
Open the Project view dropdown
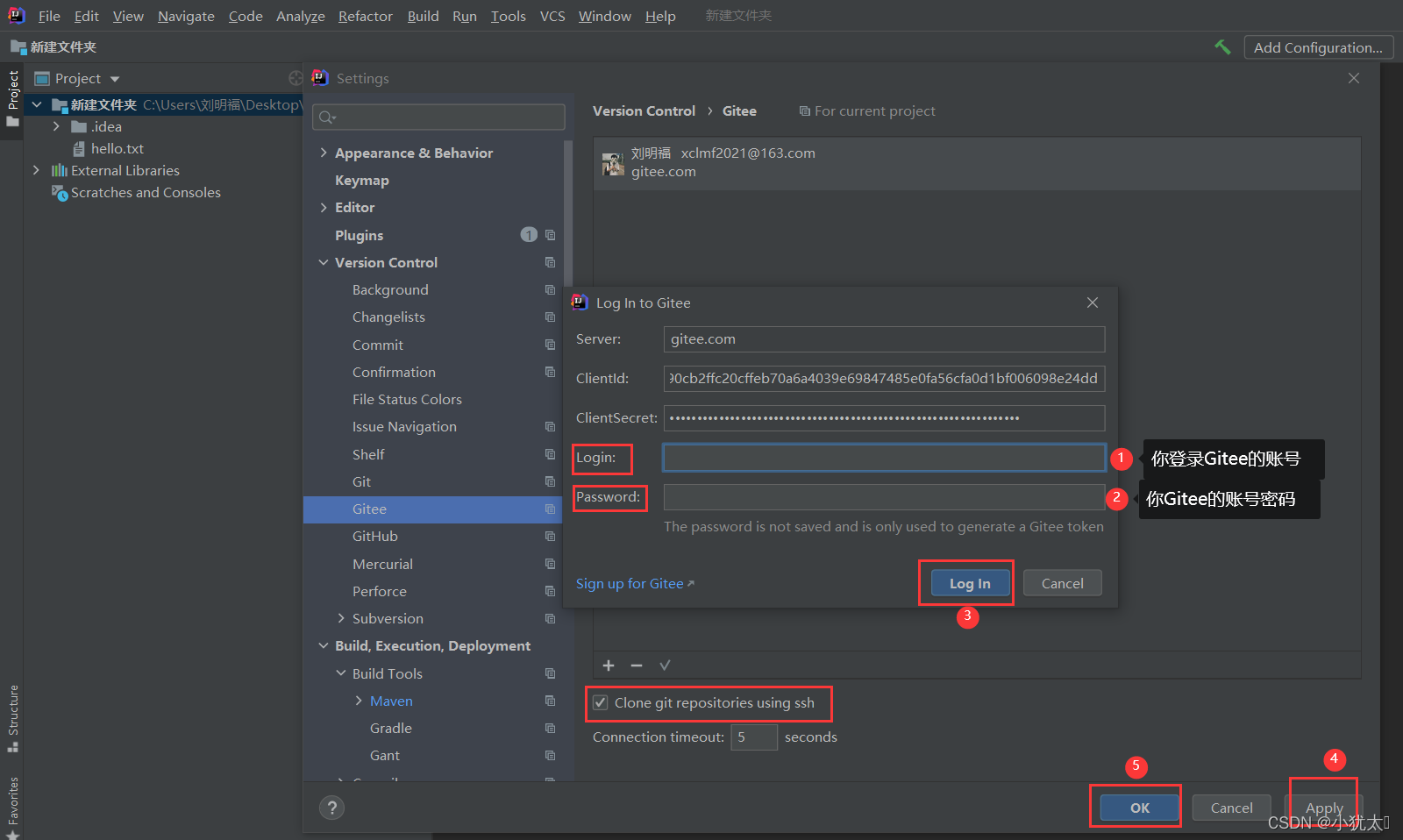pyautogui.click(x=115, y=79)
